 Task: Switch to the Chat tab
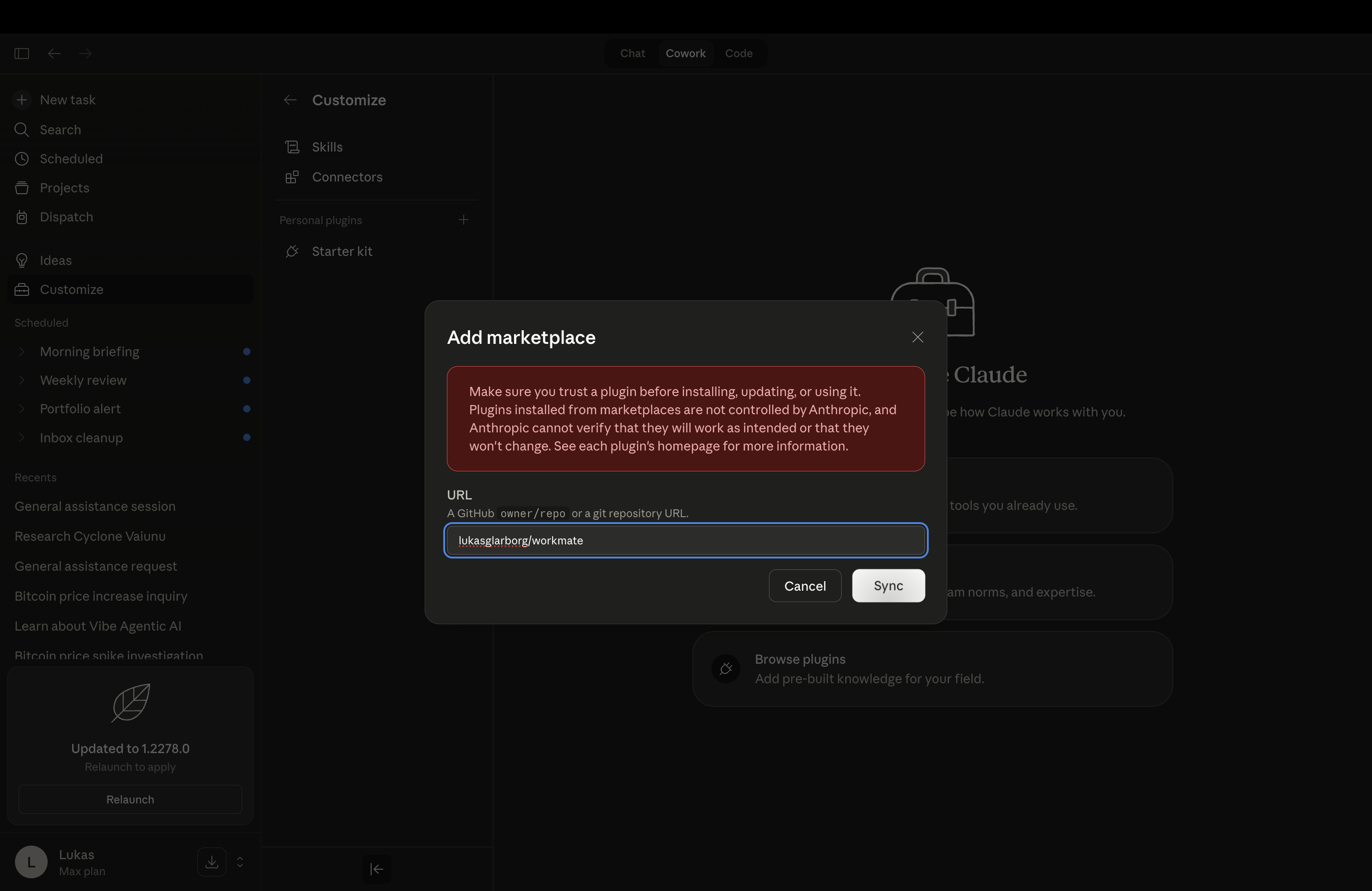coord(632,53)
